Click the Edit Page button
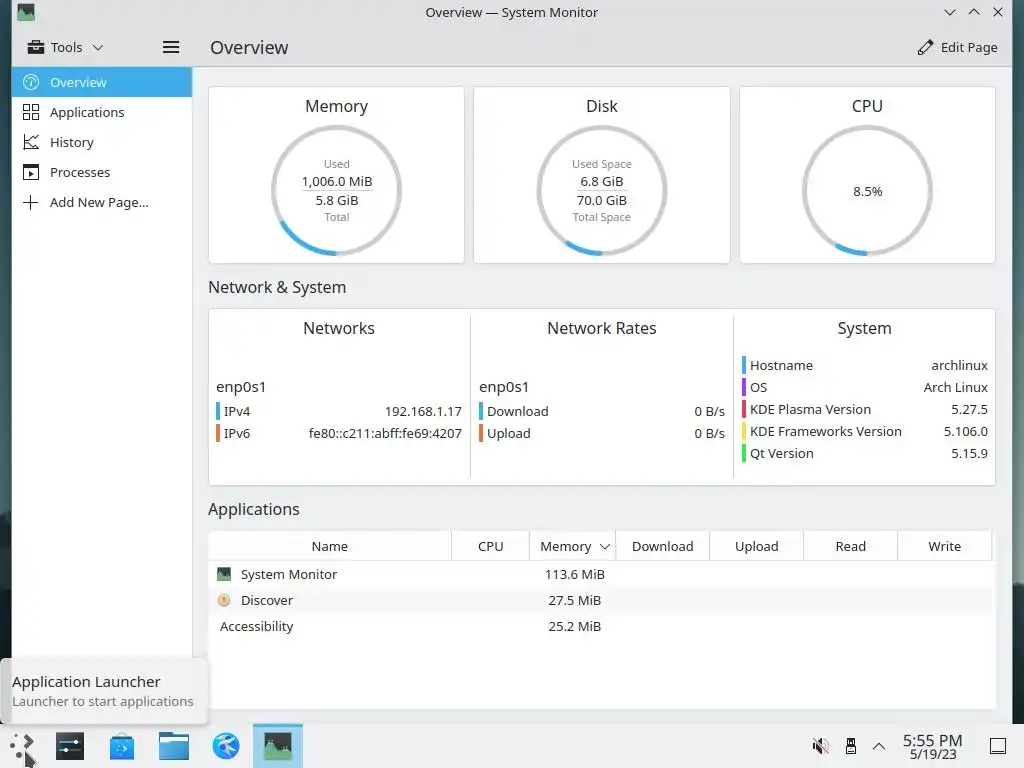 point(957,47)
